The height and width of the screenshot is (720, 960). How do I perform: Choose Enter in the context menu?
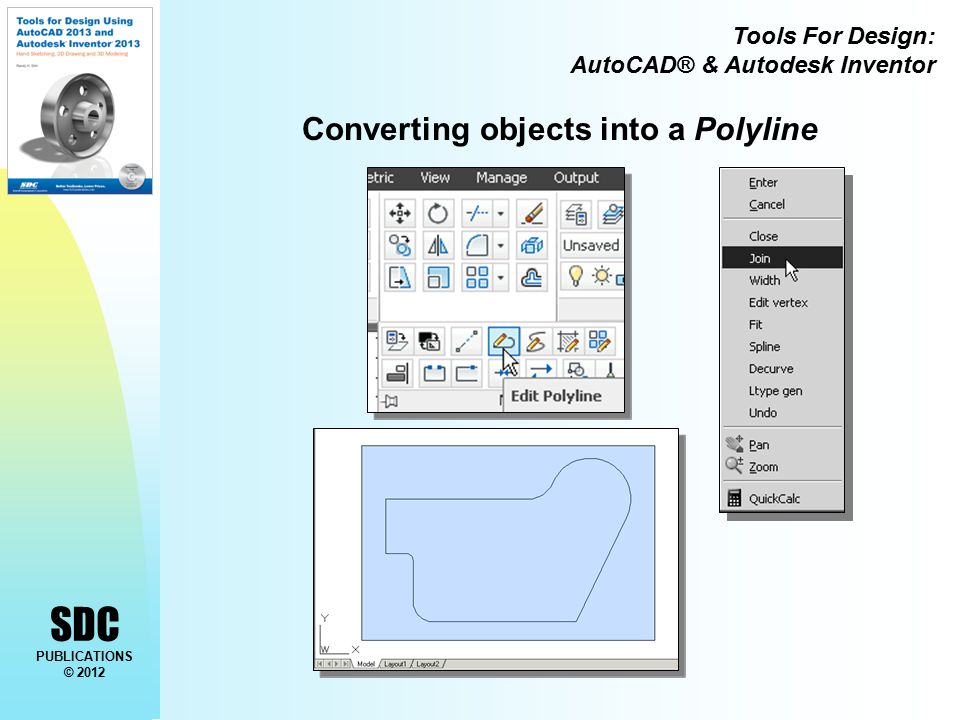pos(782,182)
